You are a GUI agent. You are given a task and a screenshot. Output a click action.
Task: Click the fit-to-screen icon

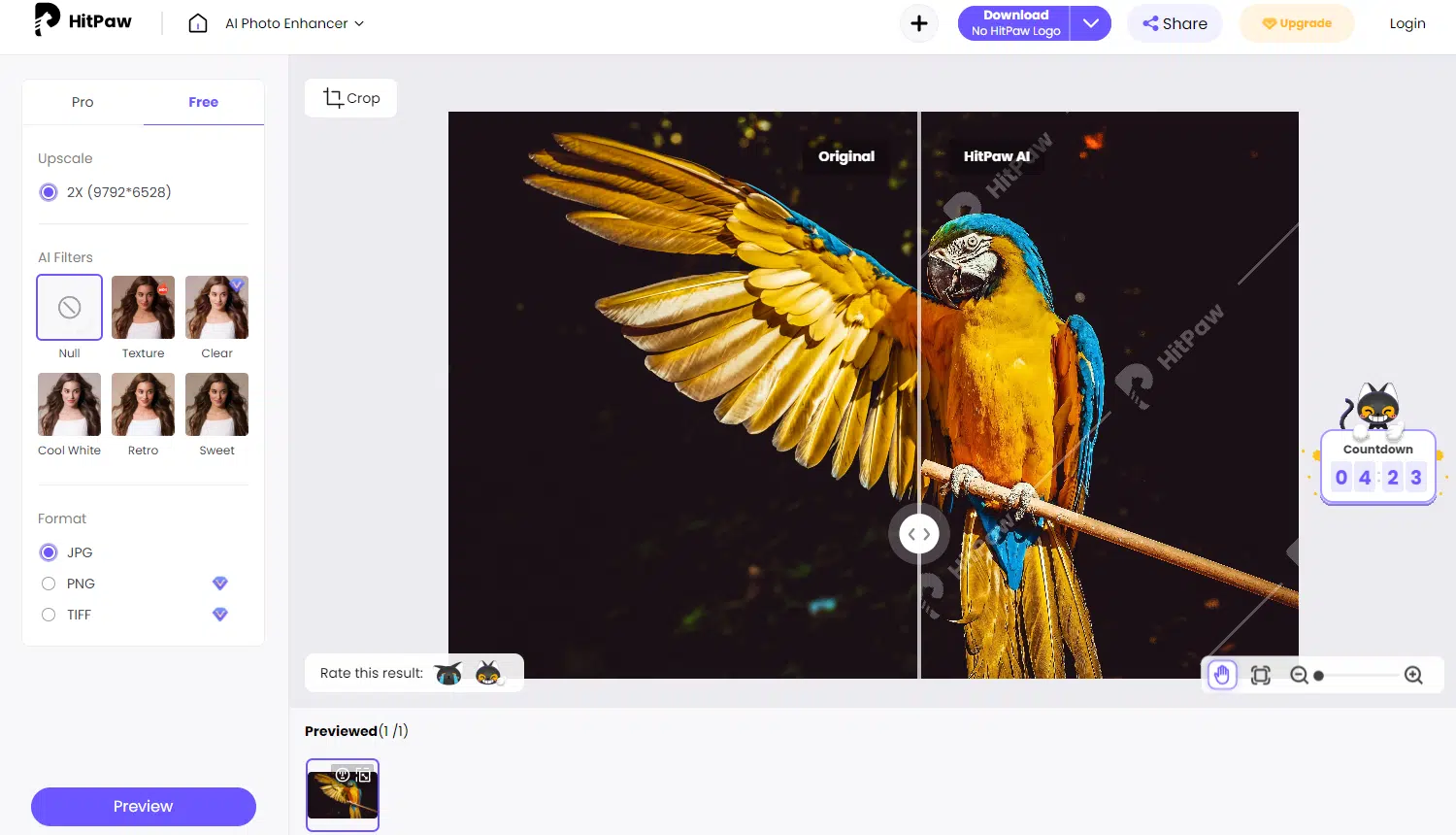pyautogui.click(x=1261, y=675)
